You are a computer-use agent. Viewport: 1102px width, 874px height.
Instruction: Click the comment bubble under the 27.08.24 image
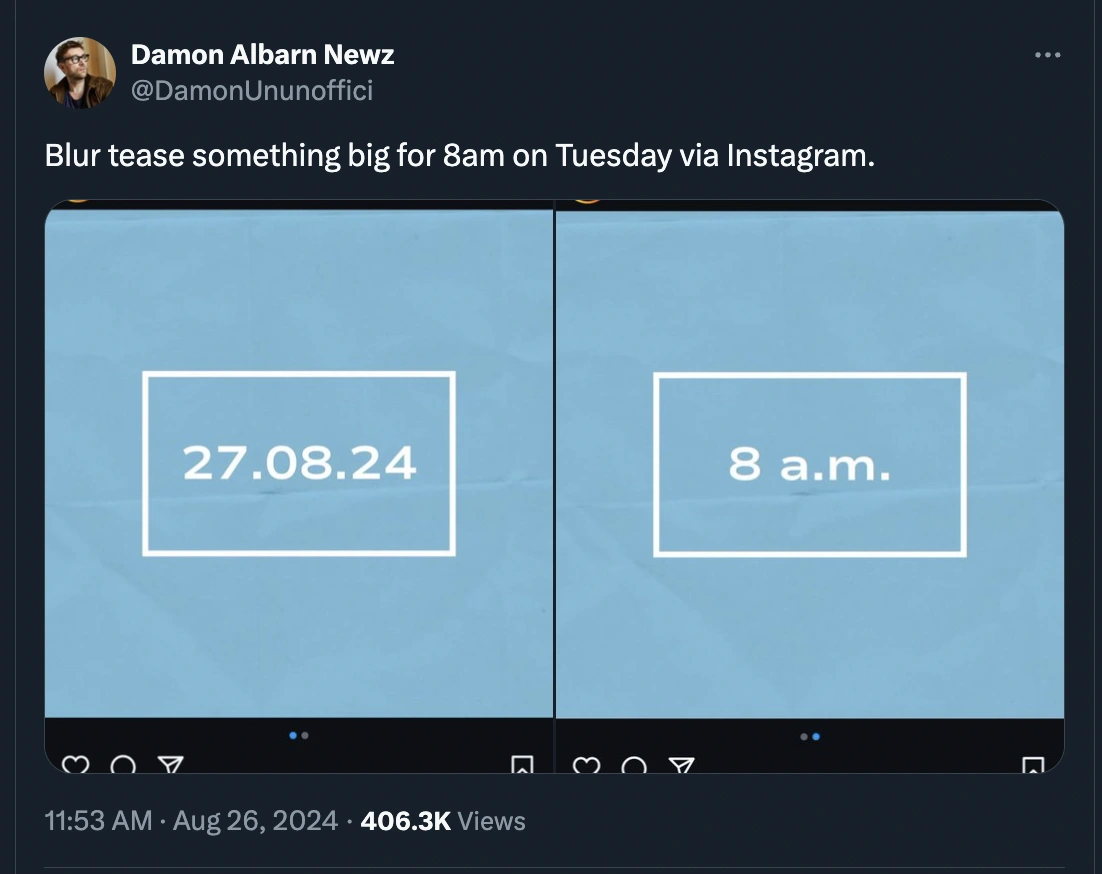pos(123,766)
